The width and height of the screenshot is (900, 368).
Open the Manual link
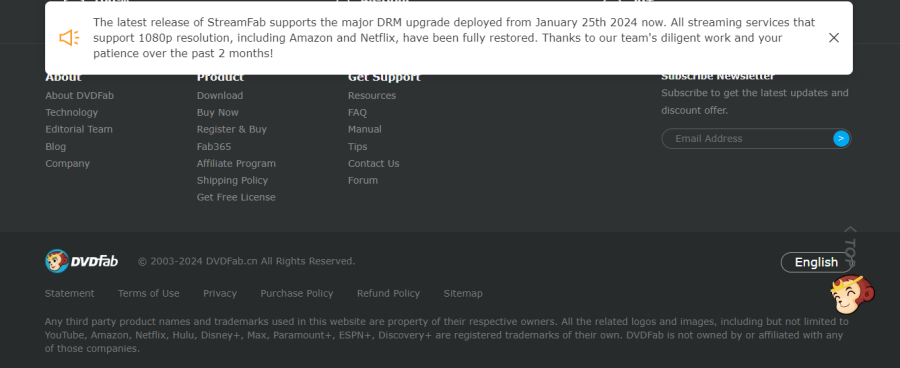(x=364, y=129)
